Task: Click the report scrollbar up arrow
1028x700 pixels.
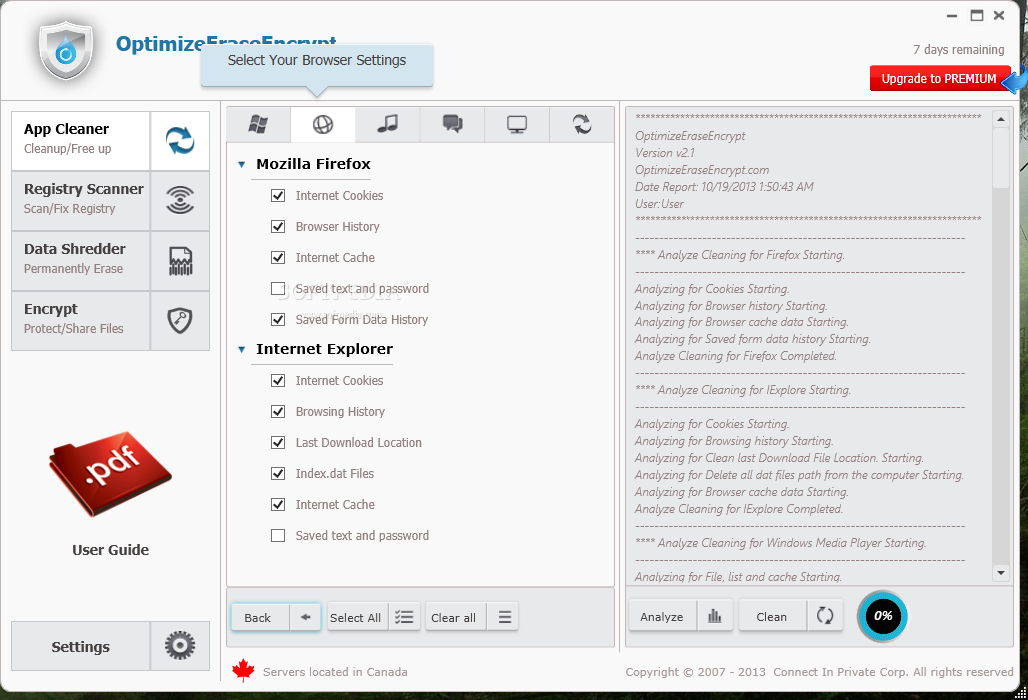Action: (x=1000, y=119)
